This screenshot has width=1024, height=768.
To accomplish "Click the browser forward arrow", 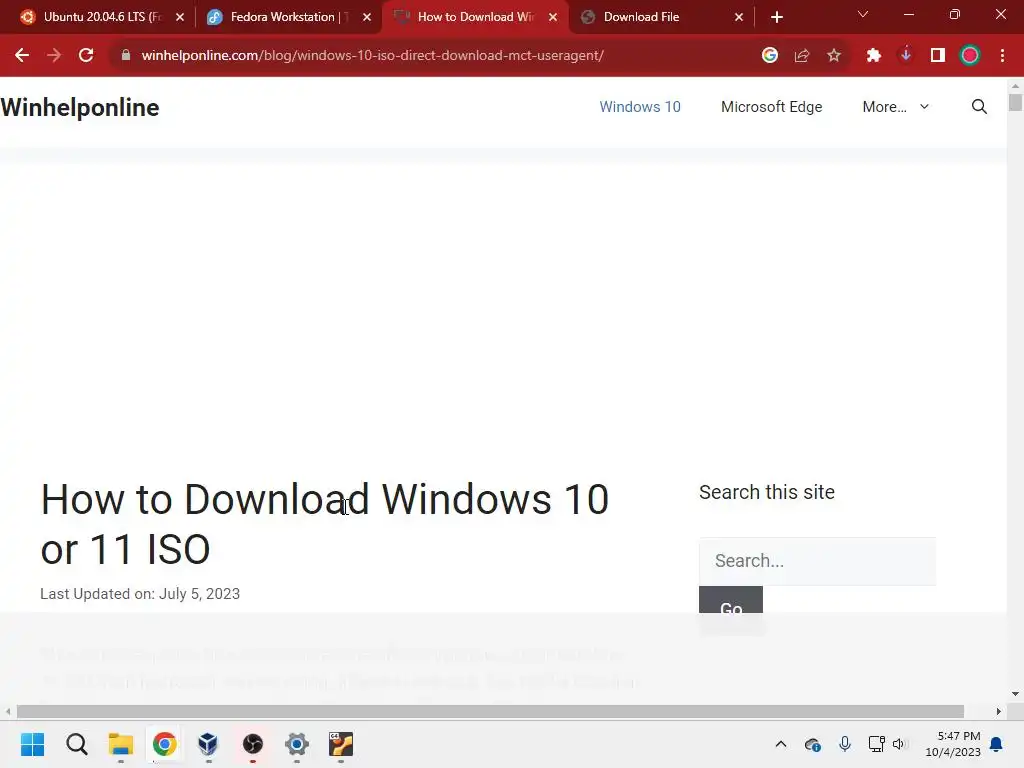I will coord(54,56).
